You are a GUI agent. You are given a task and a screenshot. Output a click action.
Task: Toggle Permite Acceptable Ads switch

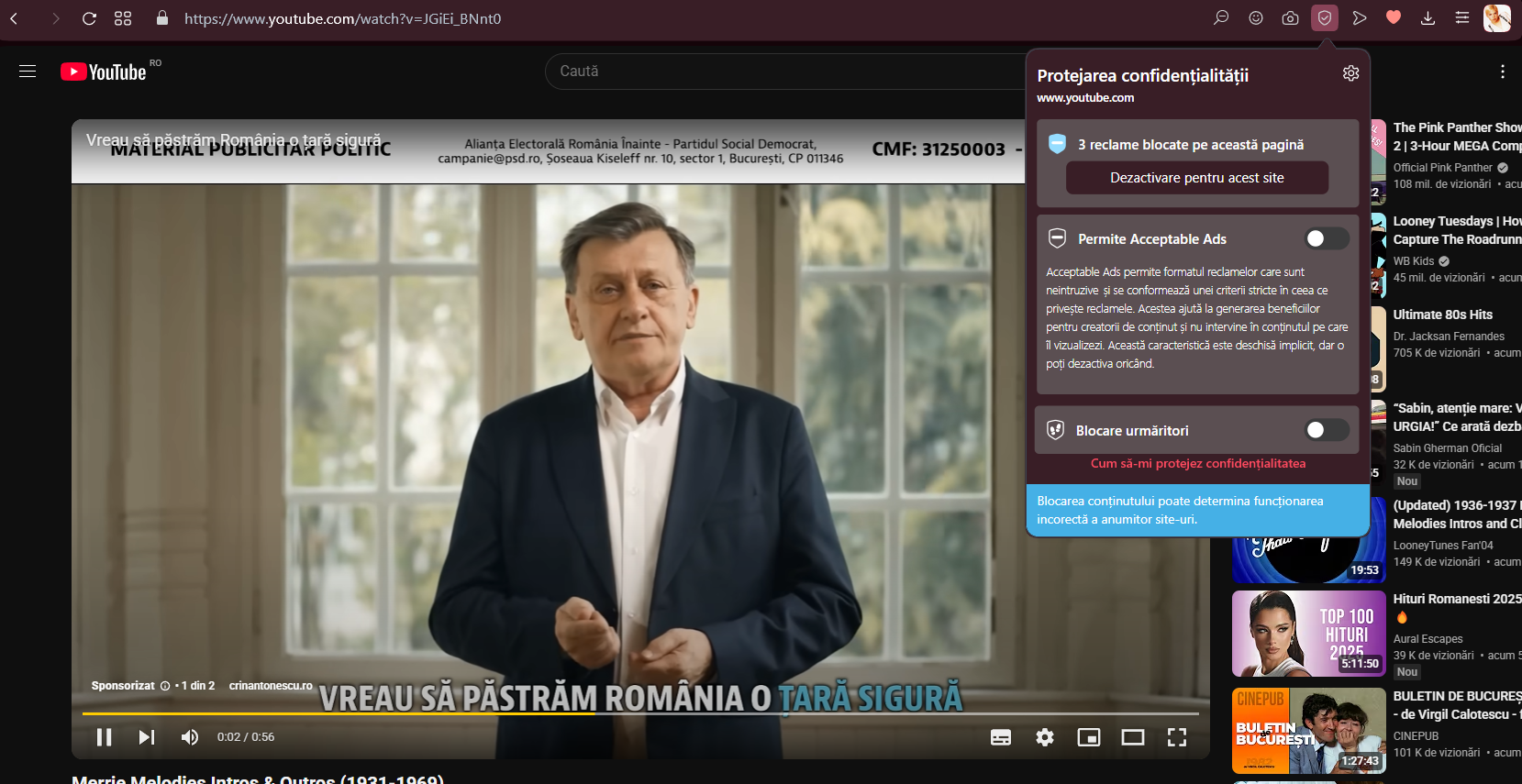(x=1326, y=238)
